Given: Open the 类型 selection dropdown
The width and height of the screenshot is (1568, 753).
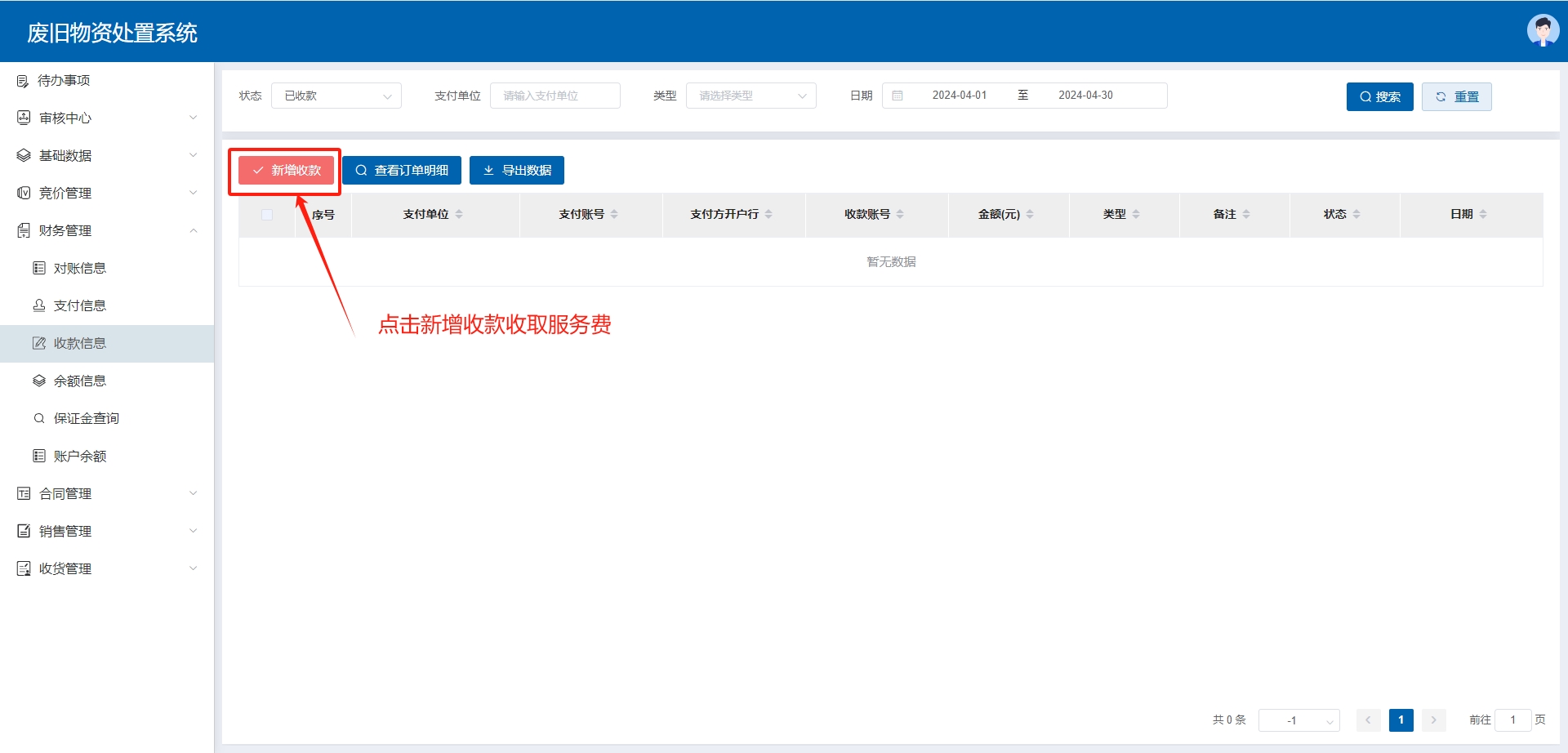Looking at the screenshot, I should (751, 96).
